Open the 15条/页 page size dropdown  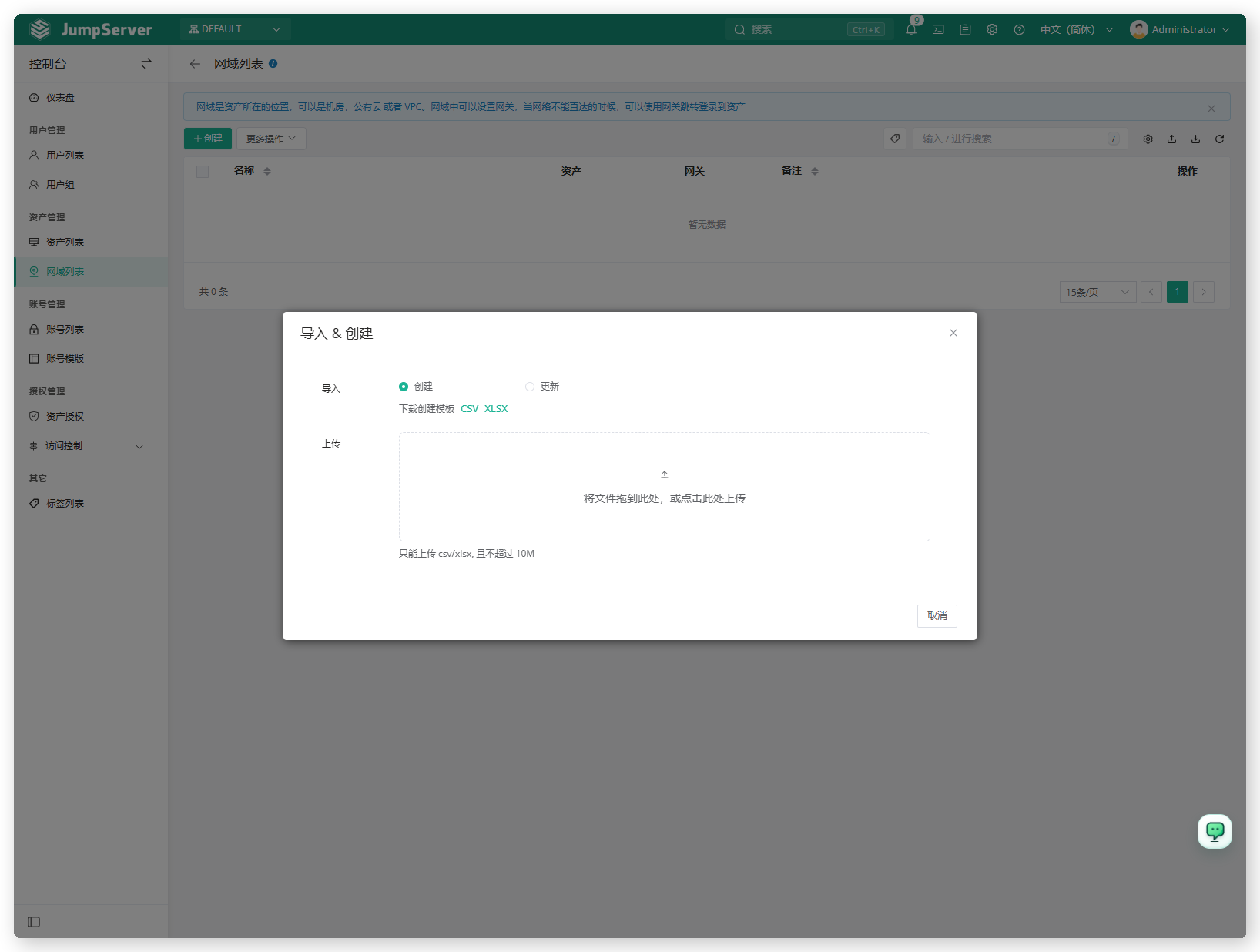click(1097, 292)
